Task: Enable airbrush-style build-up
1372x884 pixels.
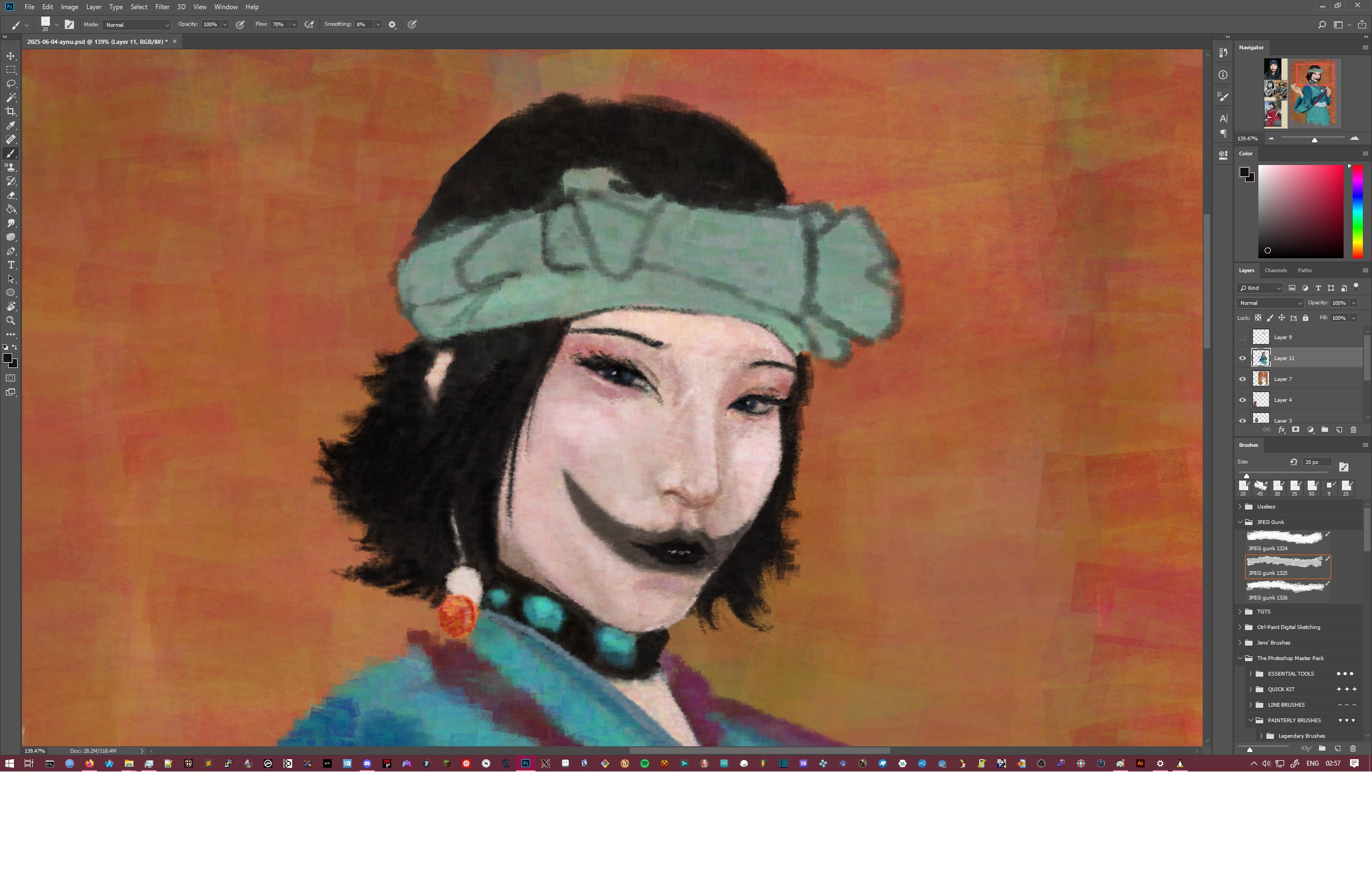Action: coord(309,25)
